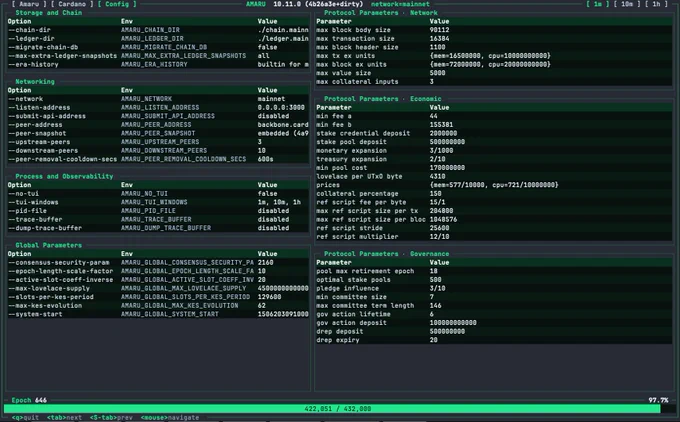Select the --downstream-peers option

tap(43, 151)
